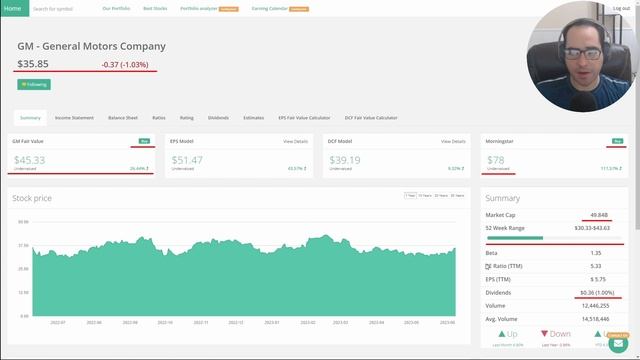Click the Beta value 1.35
This screenshot has width=640, height=360.
point(596,253)
